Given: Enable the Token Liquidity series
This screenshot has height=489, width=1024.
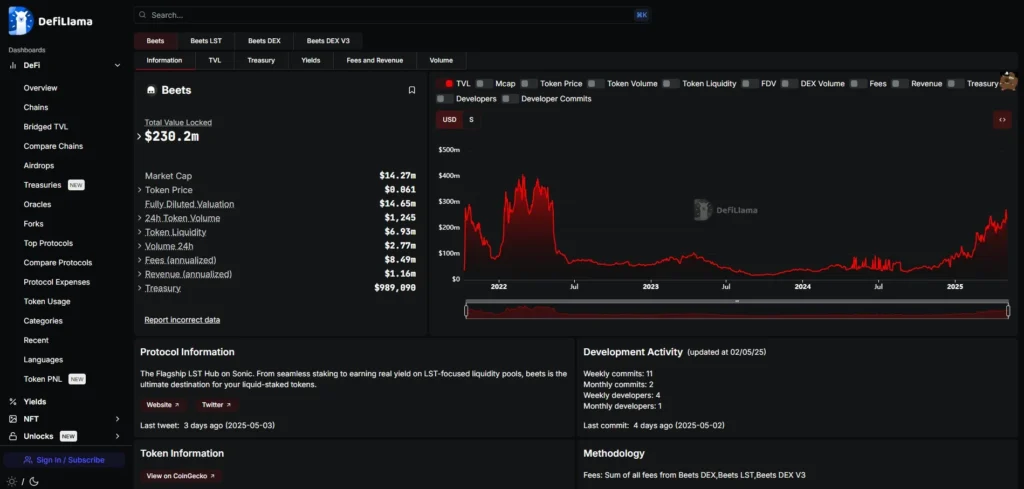Looking at the screenshot, I should click(x=671, y=84).
